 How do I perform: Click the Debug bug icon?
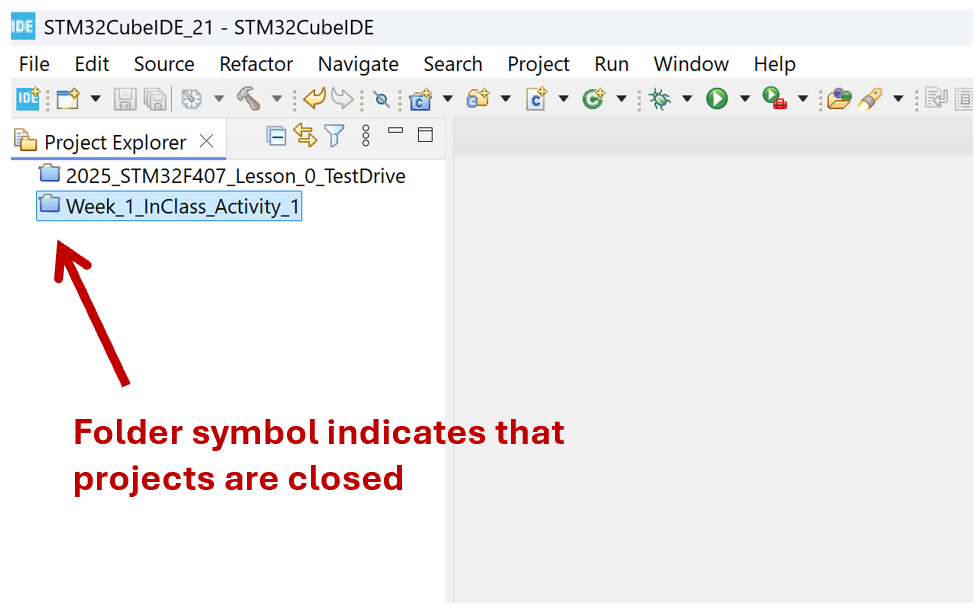click(x=659, y=99)
